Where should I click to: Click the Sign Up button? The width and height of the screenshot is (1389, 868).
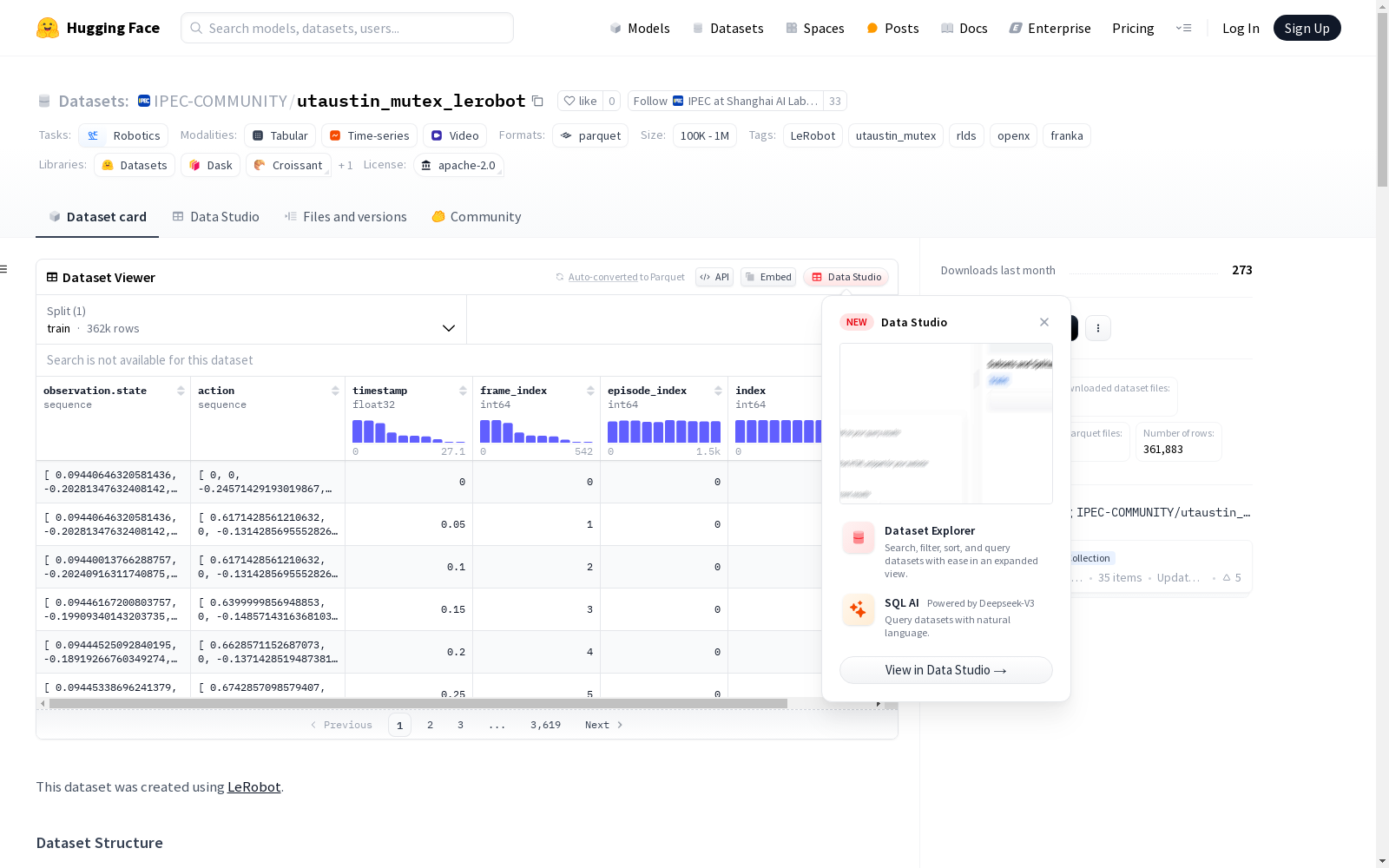point(1307,28)
